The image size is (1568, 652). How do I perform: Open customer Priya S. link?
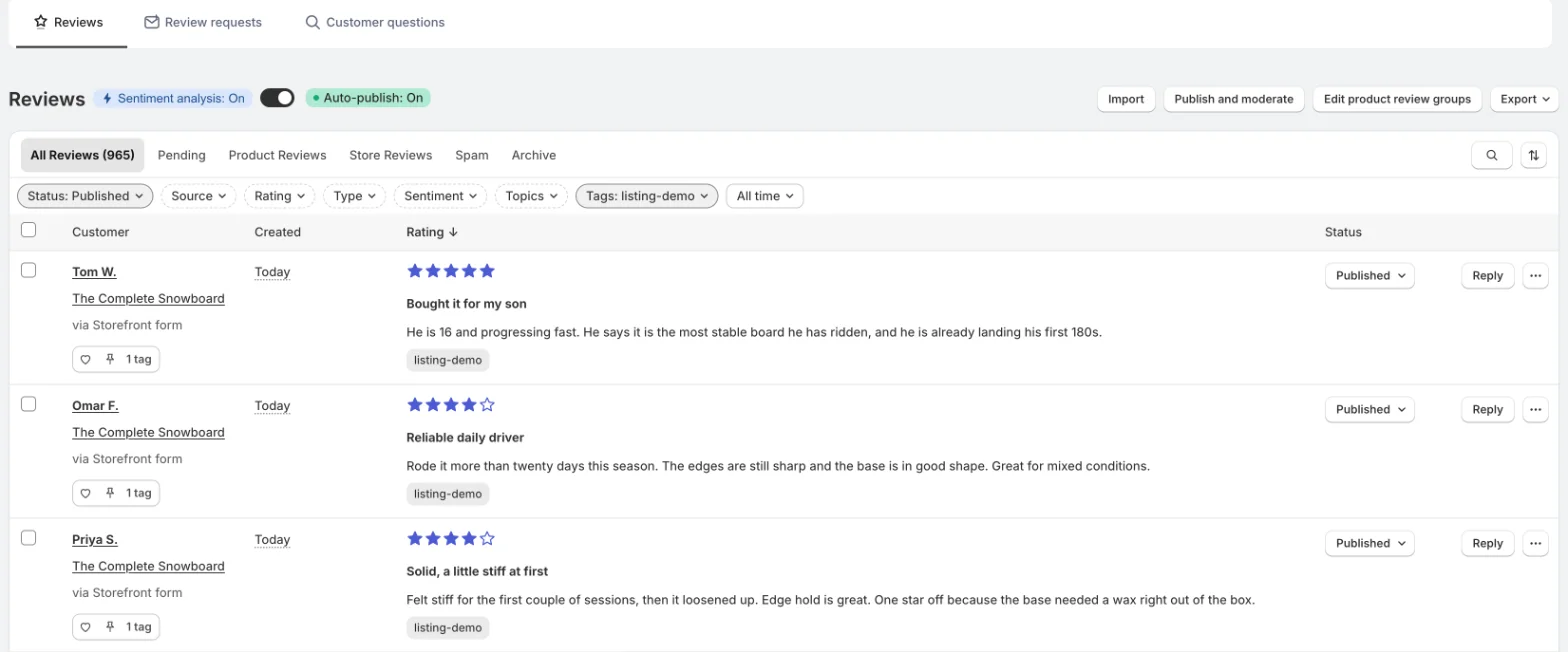point(95,540)
